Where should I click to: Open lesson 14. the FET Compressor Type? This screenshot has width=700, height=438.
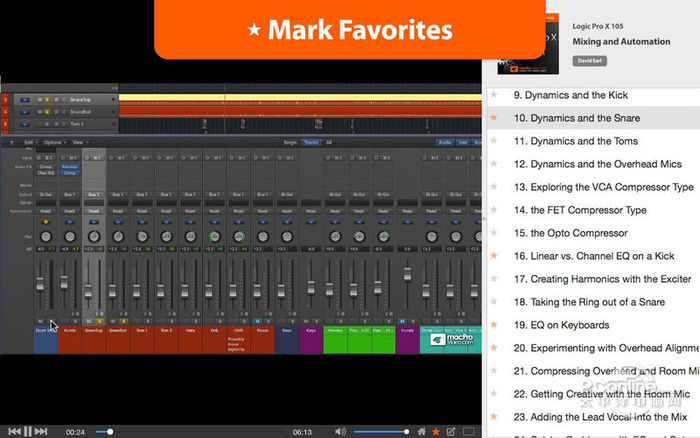(580, 210)
